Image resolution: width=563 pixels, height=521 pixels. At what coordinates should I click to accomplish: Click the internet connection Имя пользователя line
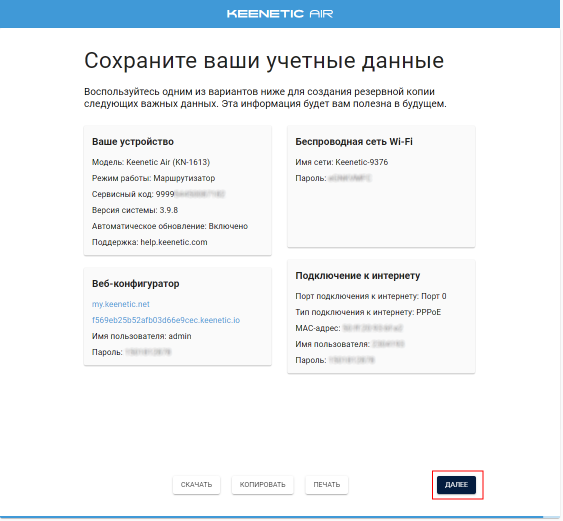click(350, 344)
